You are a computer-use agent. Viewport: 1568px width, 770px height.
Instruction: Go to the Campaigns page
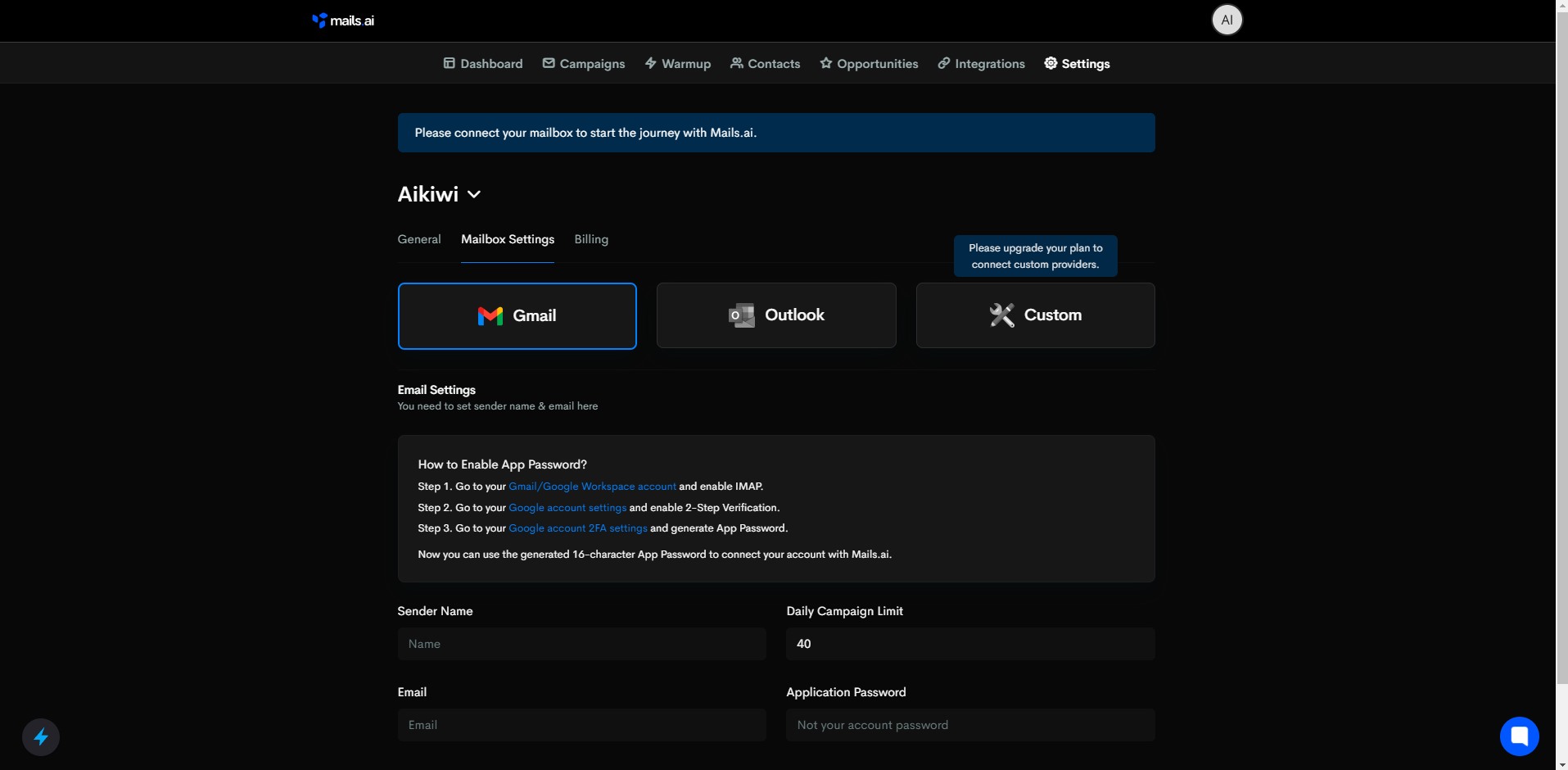point(584,63)
